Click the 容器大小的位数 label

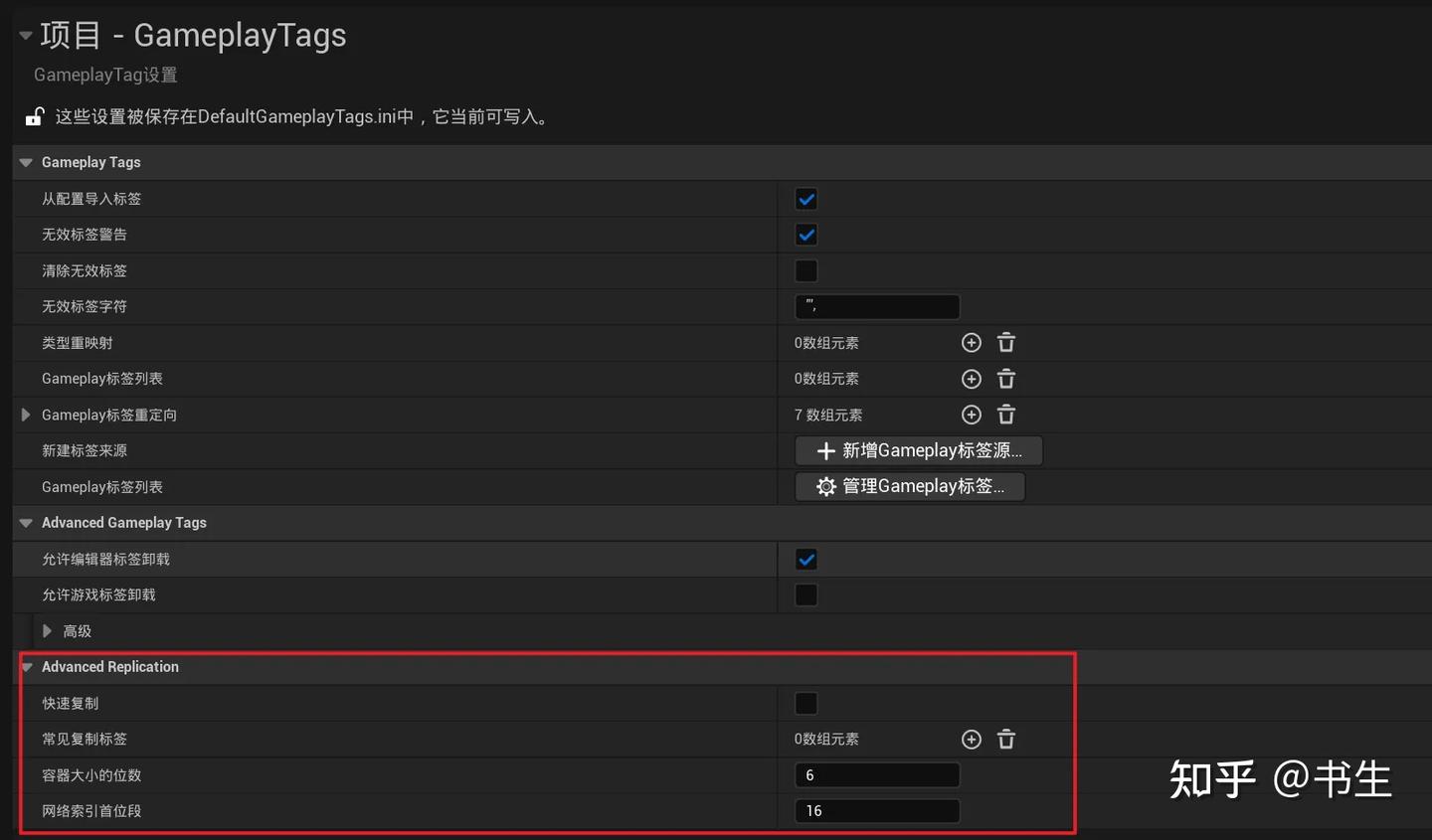91,775
